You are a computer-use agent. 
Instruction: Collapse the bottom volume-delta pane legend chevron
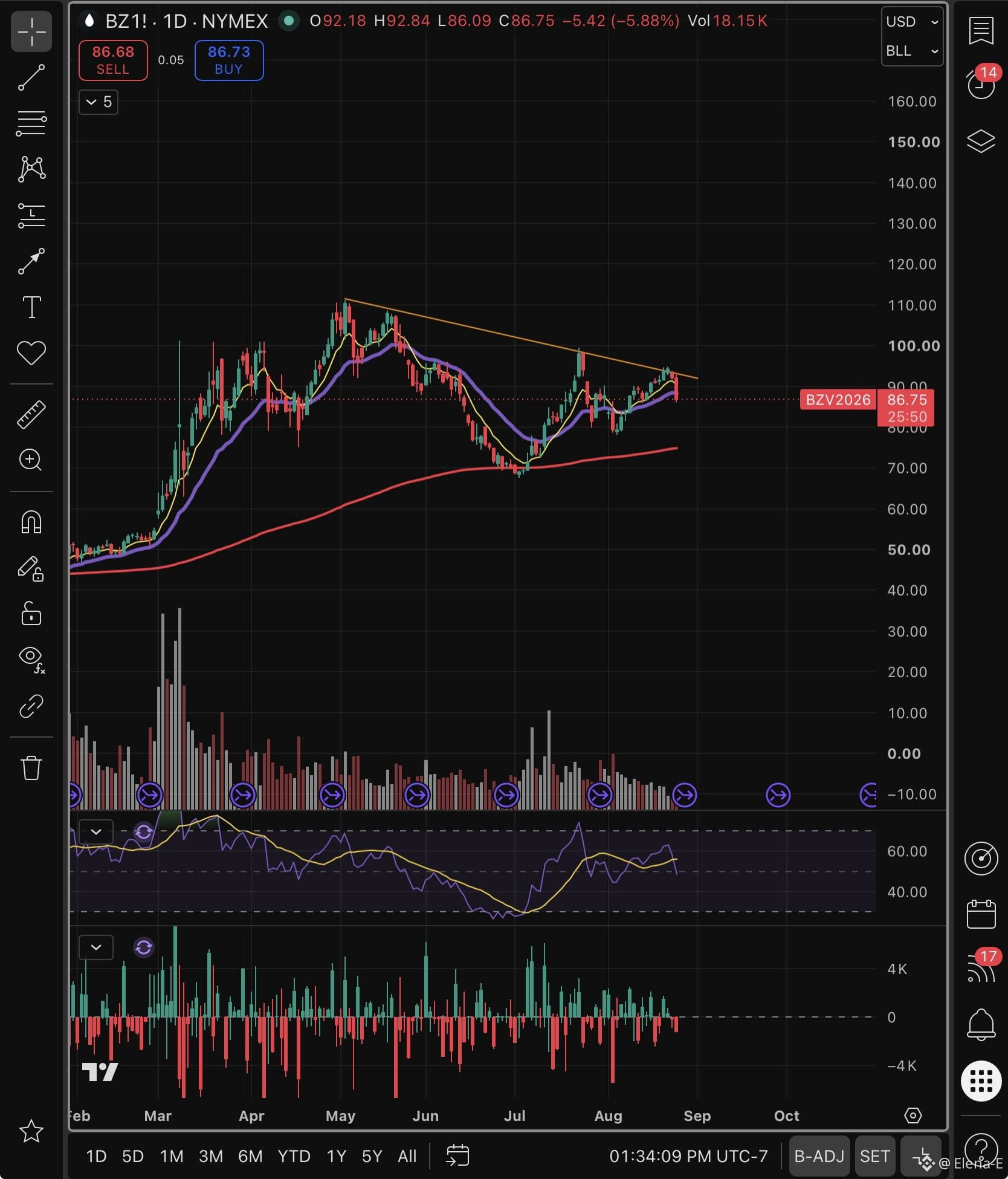(x=96, y=947)
